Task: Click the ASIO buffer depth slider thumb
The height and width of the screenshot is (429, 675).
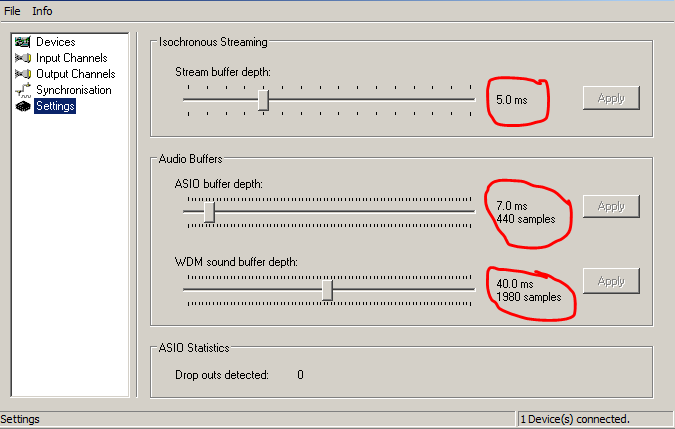Action: (x=209, y=212)
